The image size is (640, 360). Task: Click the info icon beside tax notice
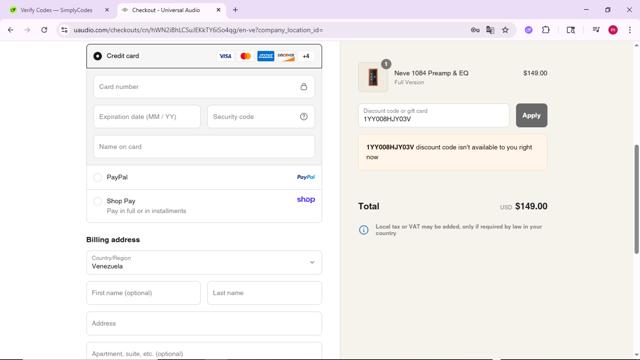pos(364,230)
